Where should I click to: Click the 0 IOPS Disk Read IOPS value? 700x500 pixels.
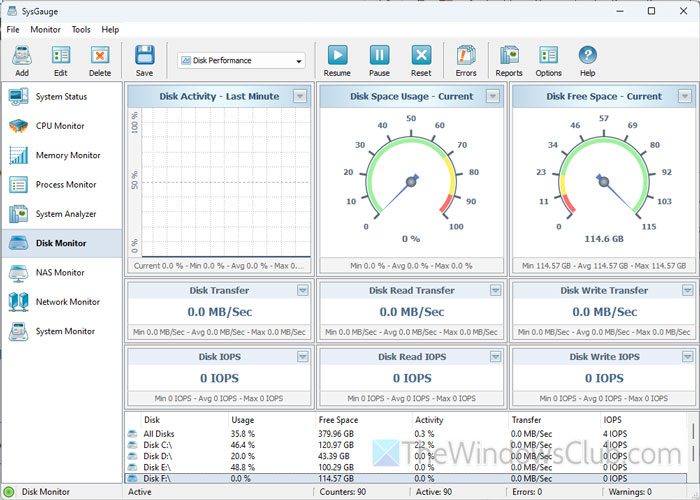[x=412, y=379]
